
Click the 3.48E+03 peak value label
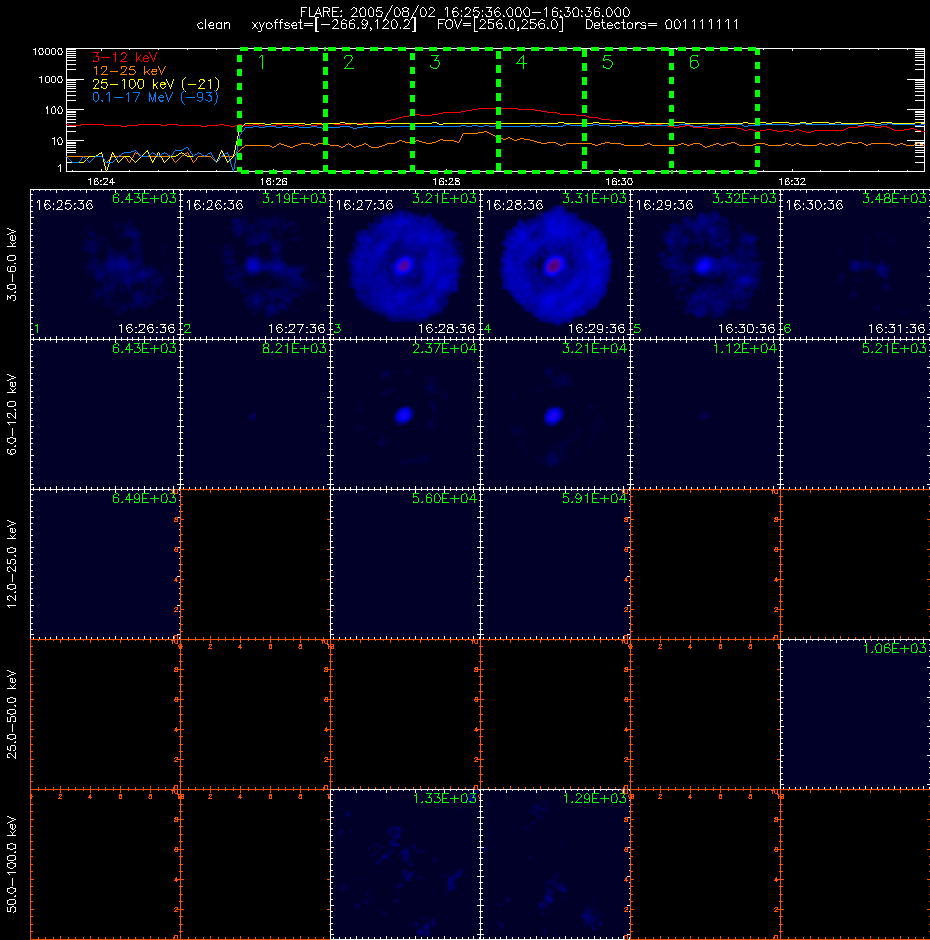tap(894, 198)
